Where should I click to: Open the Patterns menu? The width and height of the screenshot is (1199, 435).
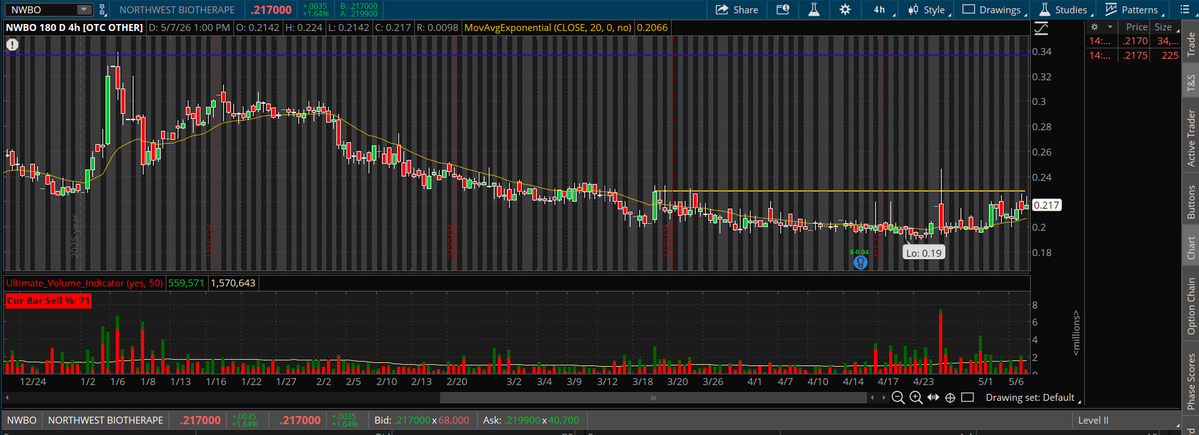click(1133, 10)
